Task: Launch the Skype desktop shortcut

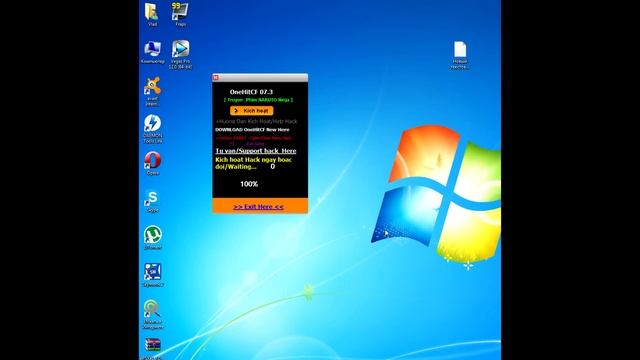Action: (x=152, y=201)
